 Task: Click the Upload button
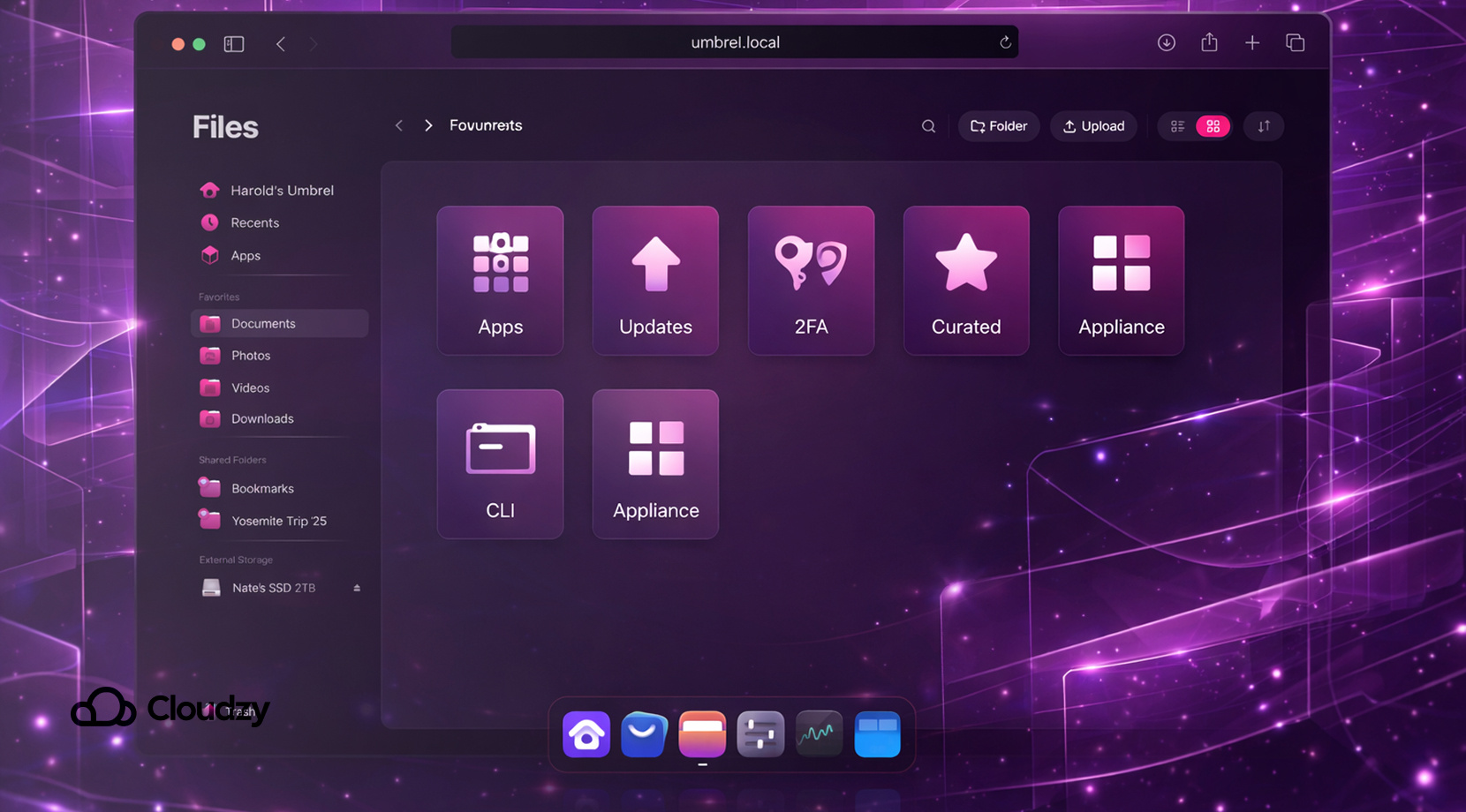pos(1093,126)
